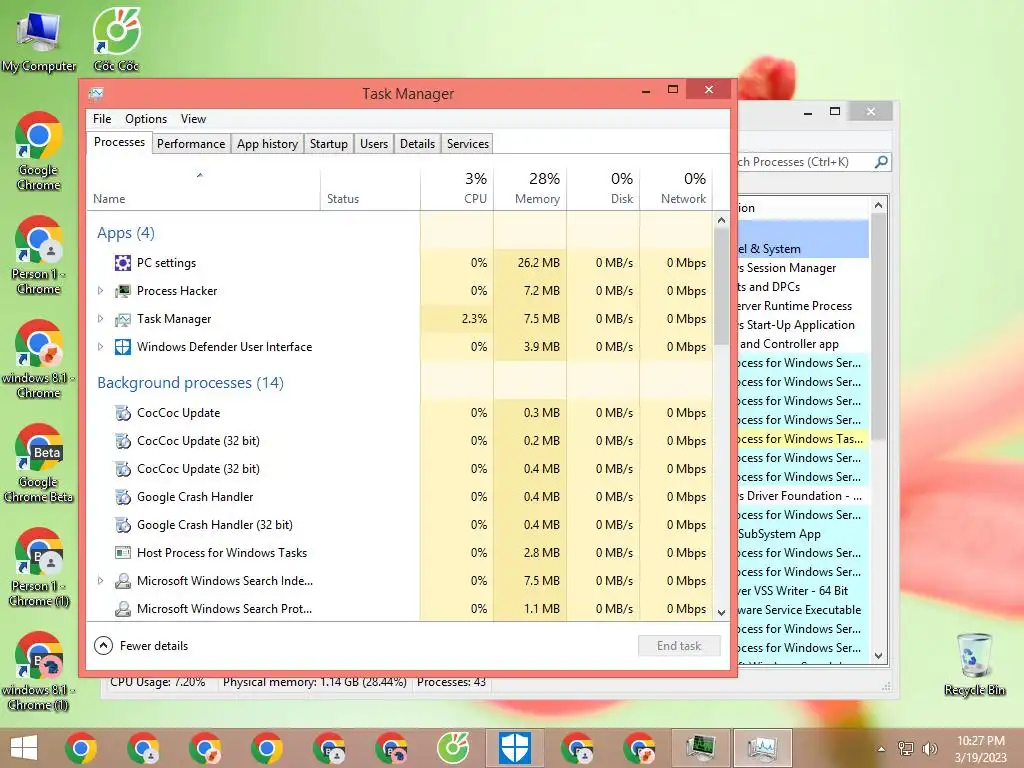Click the Process Hacker app icon
Image resolution: width=1024 pixels, height=768 pixels.
tap(123, 291)
